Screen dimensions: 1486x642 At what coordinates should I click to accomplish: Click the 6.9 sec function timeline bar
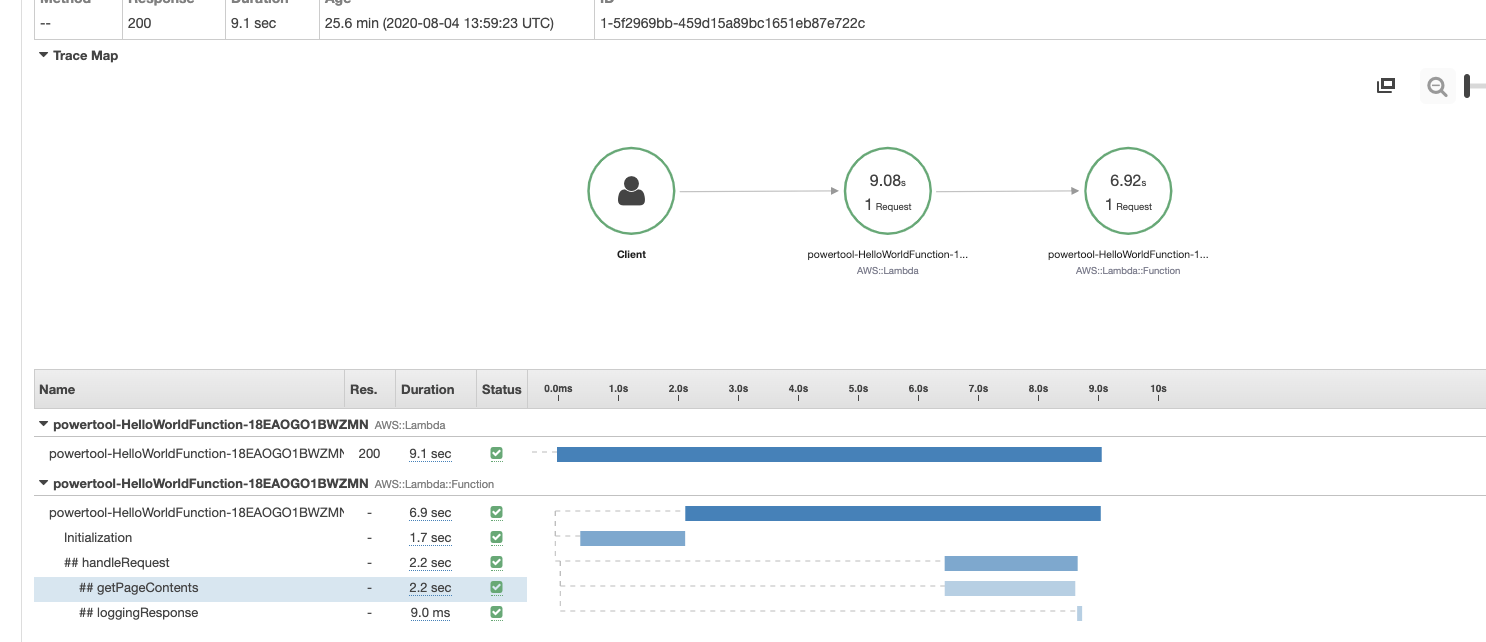893,513
